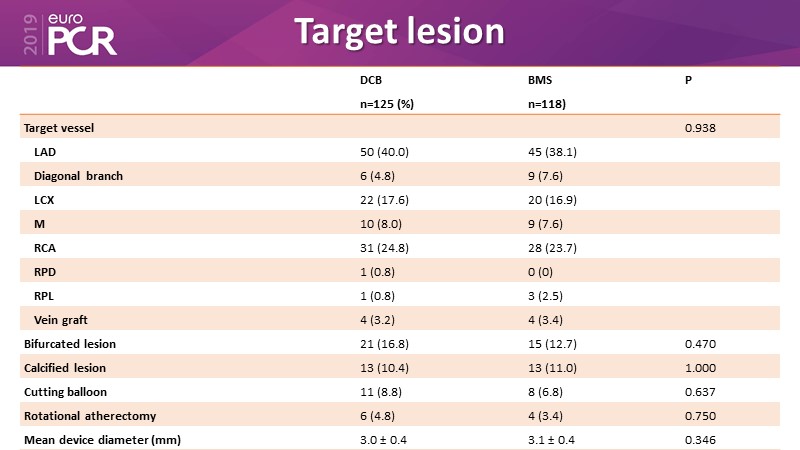Select the "Calcified lesion" row label

click(66, 367)
